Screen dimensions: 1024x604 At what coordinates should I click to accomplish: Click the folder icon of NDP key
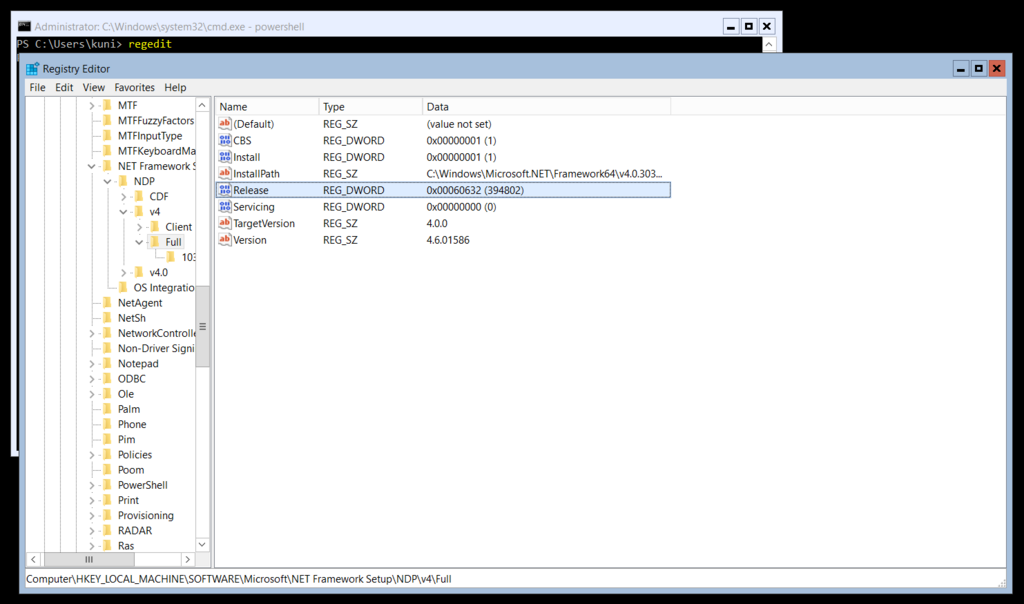click(x=123, y=181)
